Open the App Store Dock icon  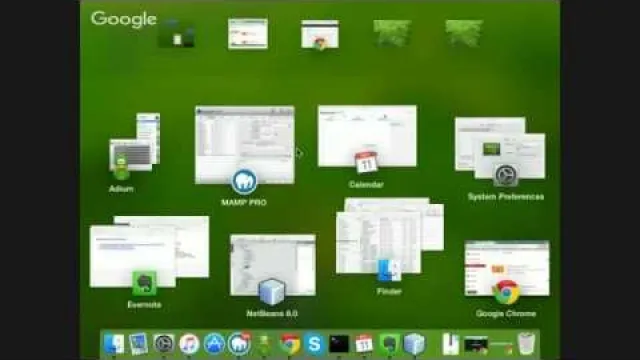214,344
